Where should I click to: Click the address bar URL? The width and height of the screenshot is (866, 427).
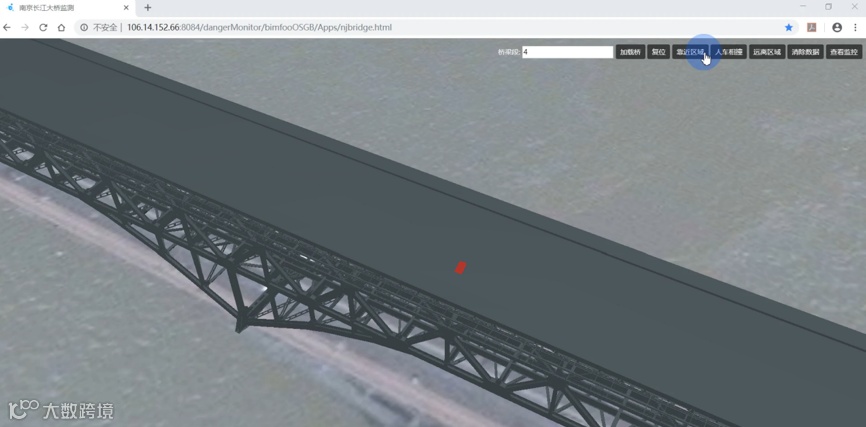coord(260,27)
